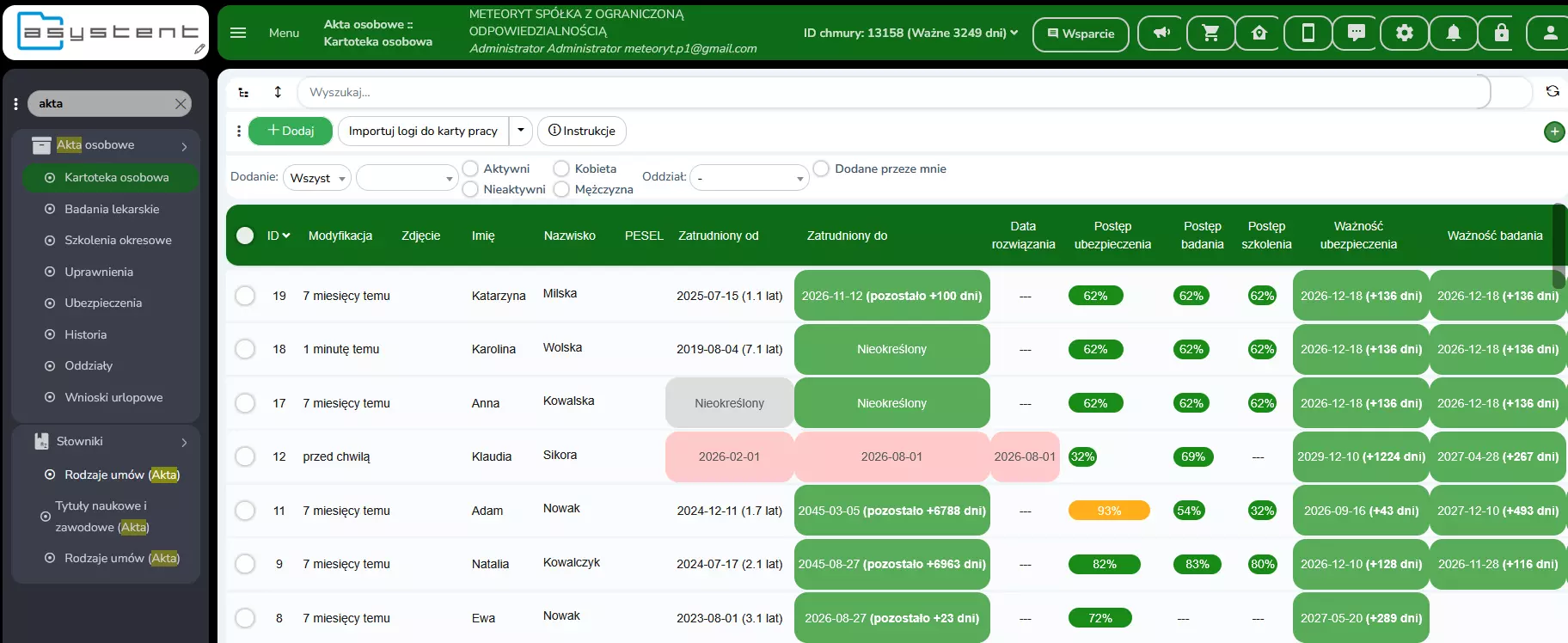Image resolution: width=1568 pixels, height=643 pixels.
Task: Click the Wyszukaj search field
Action: (x=894, y=92)
